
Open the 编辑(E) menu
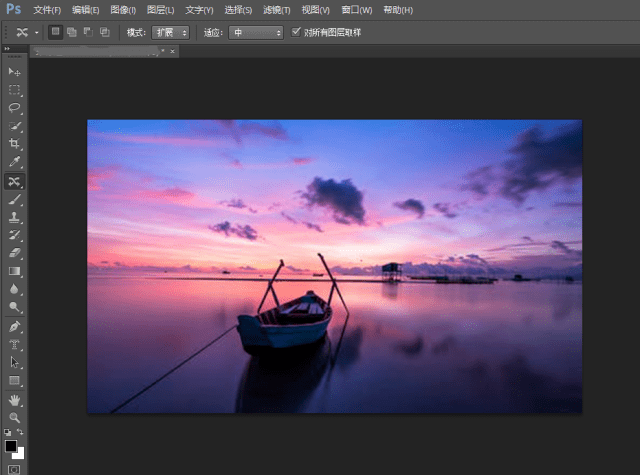click(86, 10)
